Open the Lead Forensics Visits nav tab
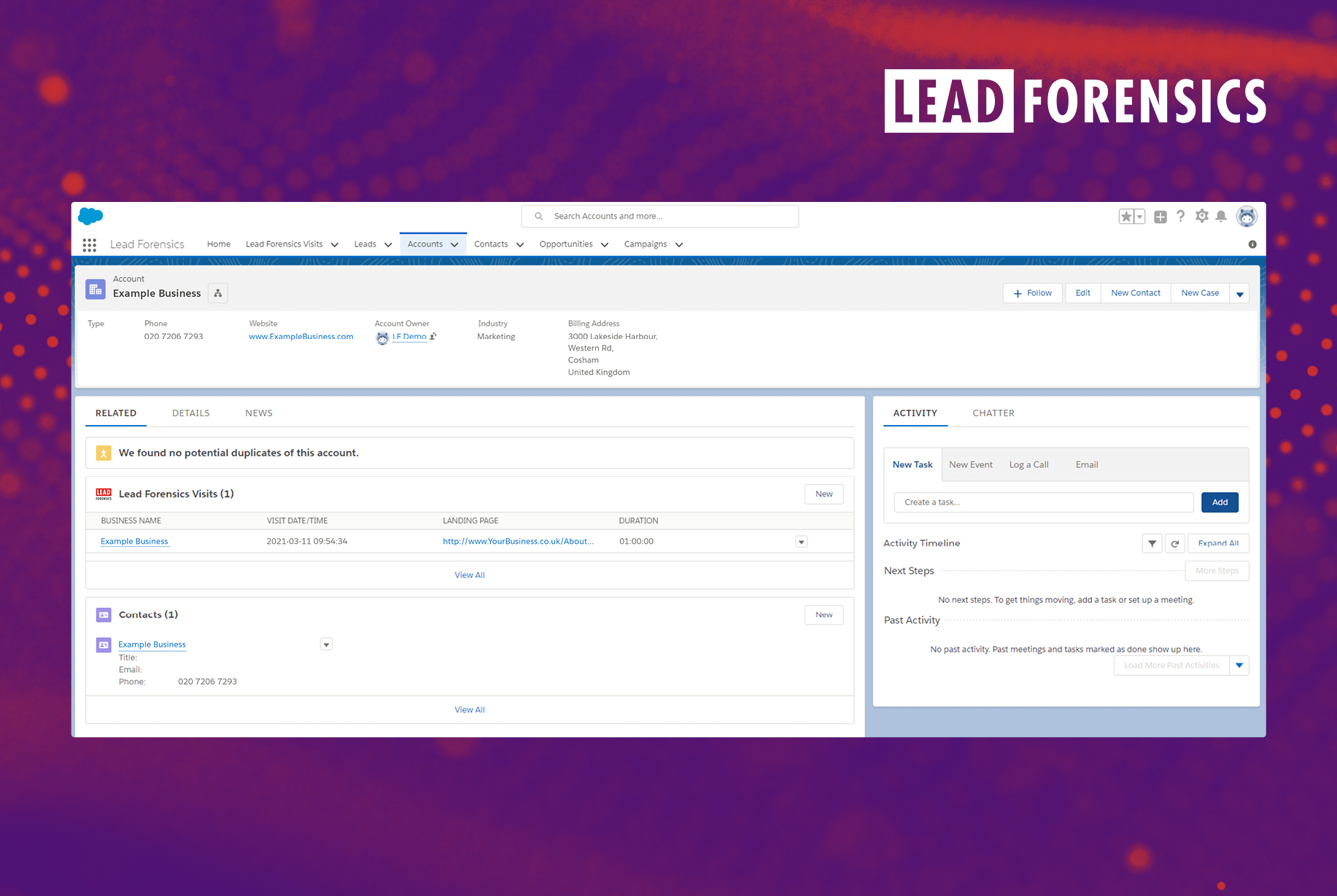Image resolution: width=1337 pixels, height=896 pixels. (x=284, y=244)
